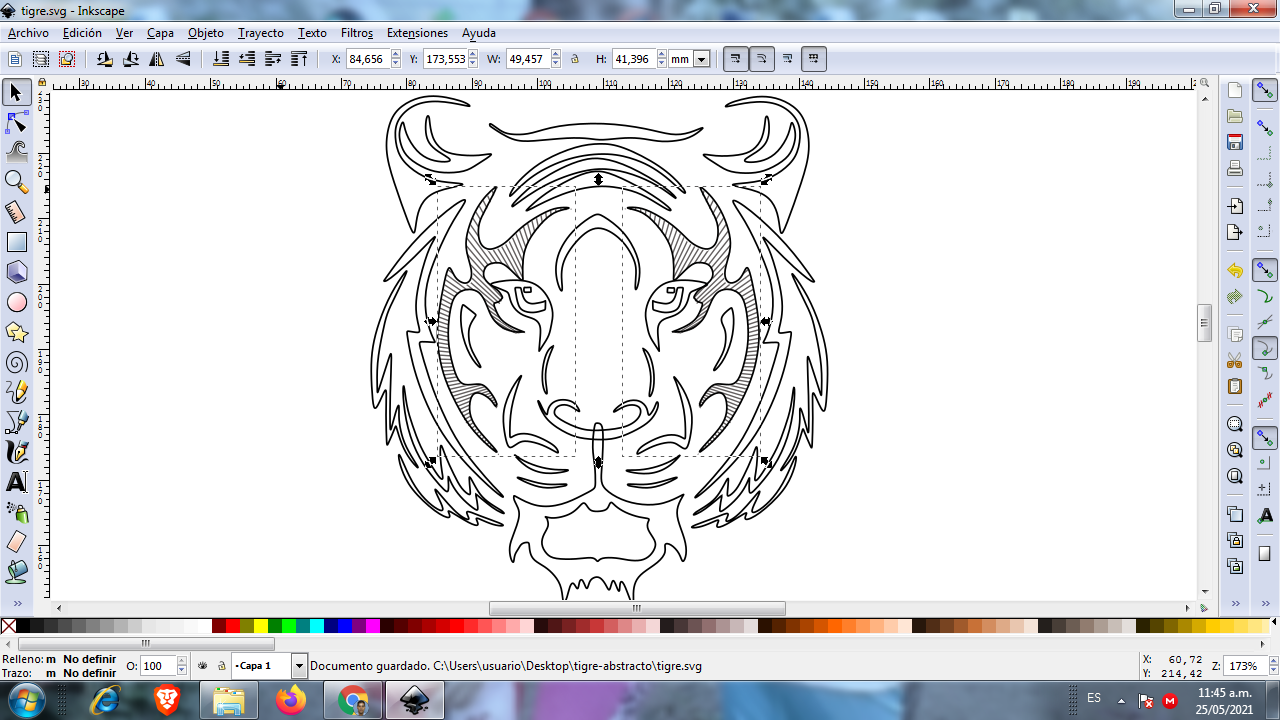The image size is (1280, 720).
Task: Increase height H spinner
Action: tap(663, 54)
